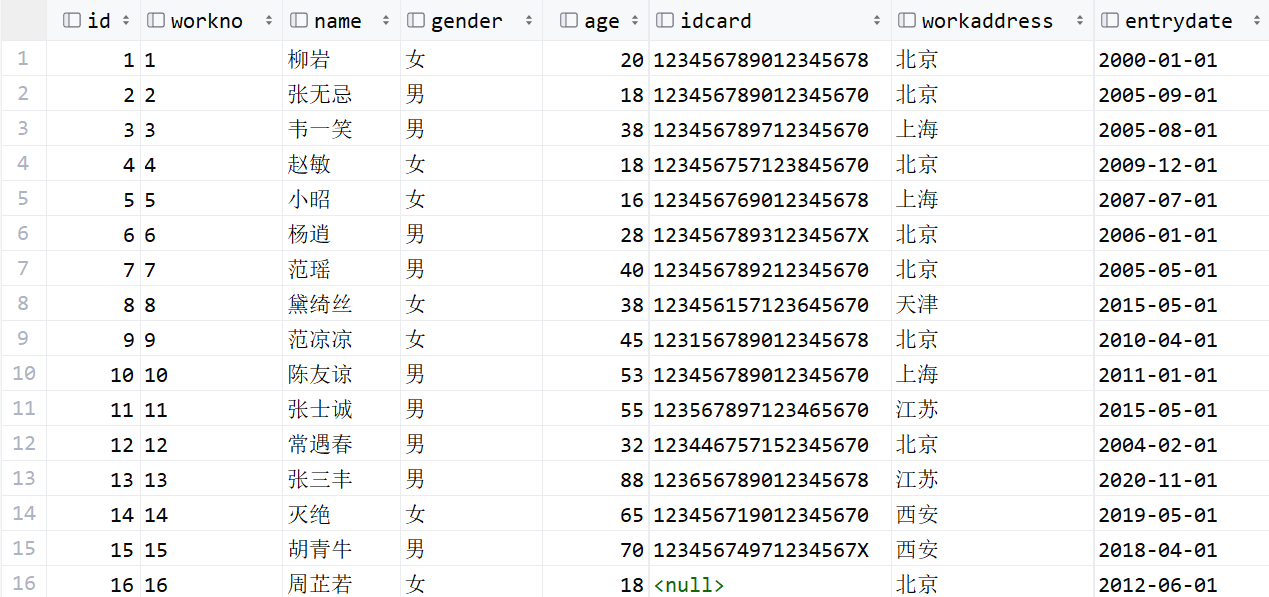This screenshot has height=597, width=1269.
Task: Click entrydate cell 2009-12-01
Action: tap(1158, 165)
